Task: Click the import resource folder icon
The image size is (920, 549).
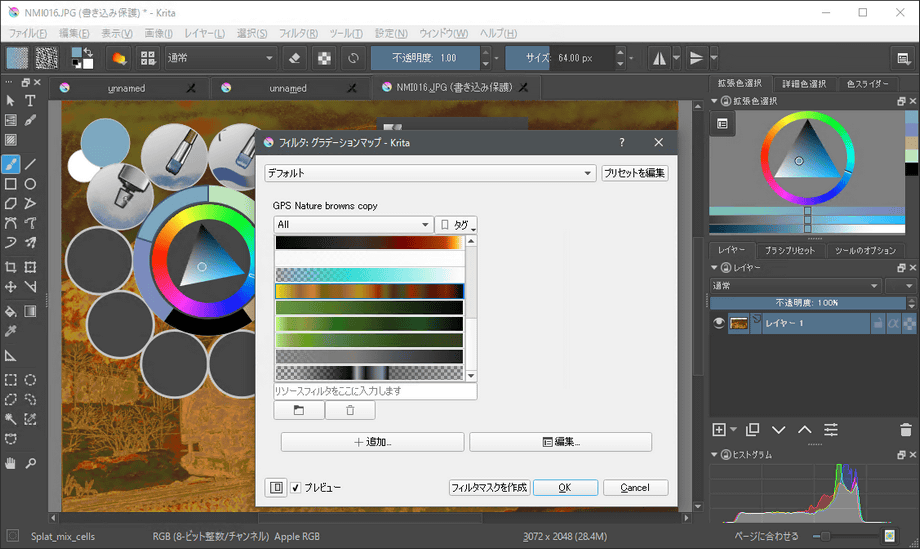Action: coord(299,410)
